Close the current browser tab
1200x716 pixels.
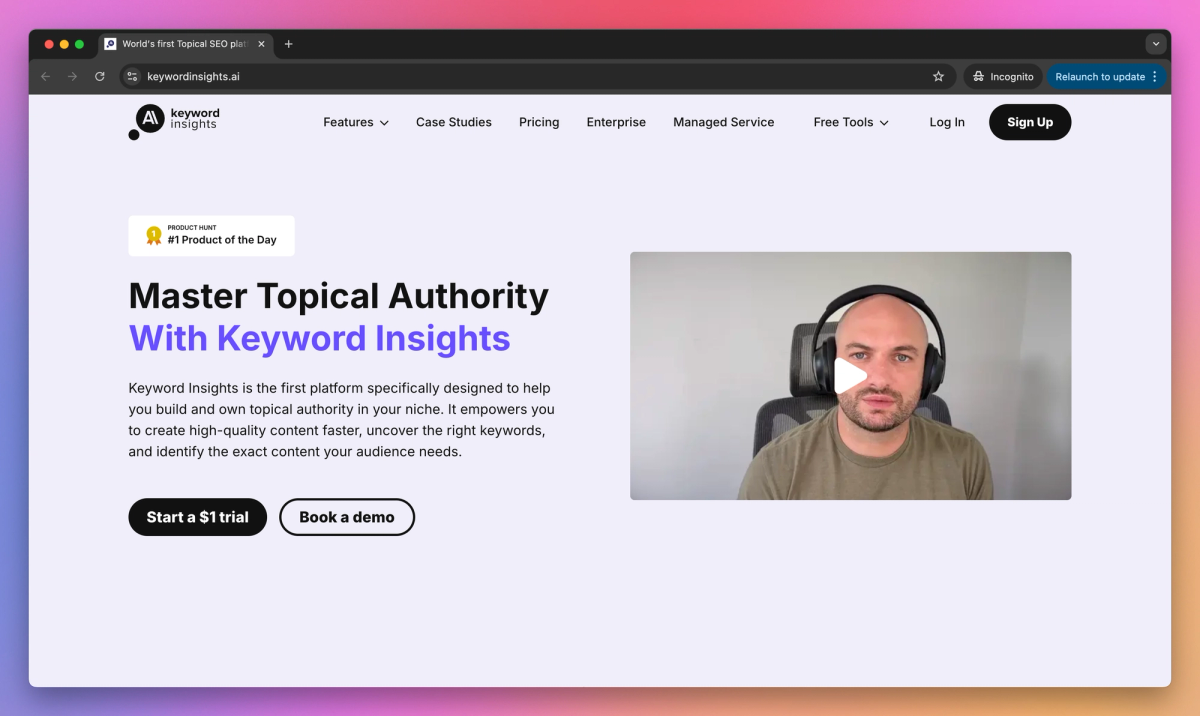tap(262, 44)
